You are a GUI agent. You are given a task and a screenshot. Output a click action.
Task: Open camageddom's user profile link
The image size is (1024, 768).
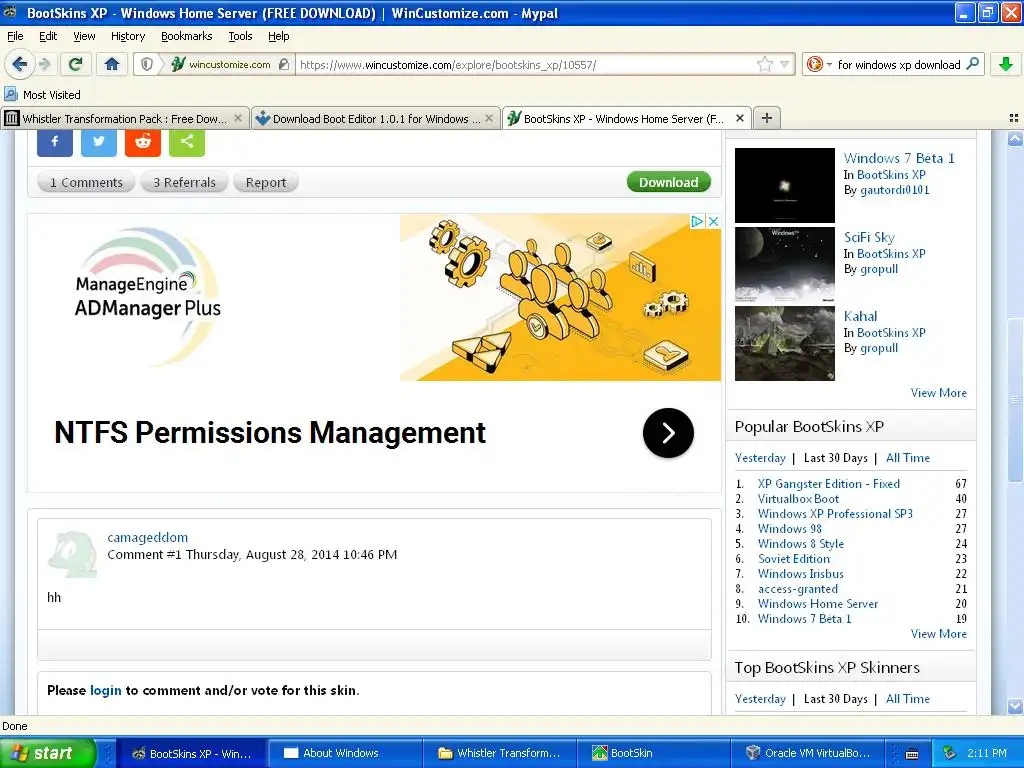click(148, 537)
